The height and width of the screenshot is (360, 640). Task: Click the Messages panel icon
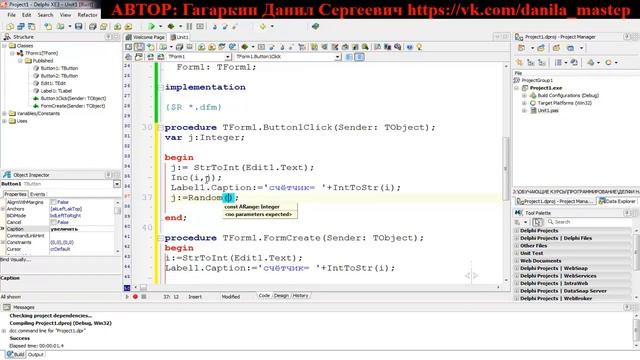[7, 307]
